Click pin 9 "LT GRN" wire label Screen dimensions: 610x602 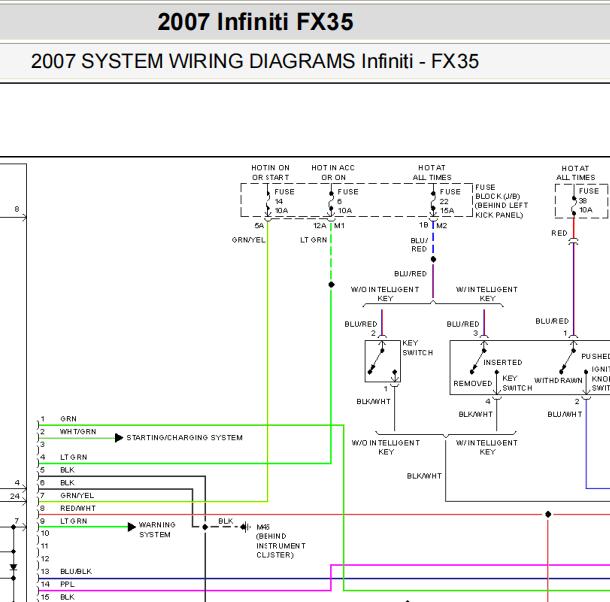coord(74,521)
